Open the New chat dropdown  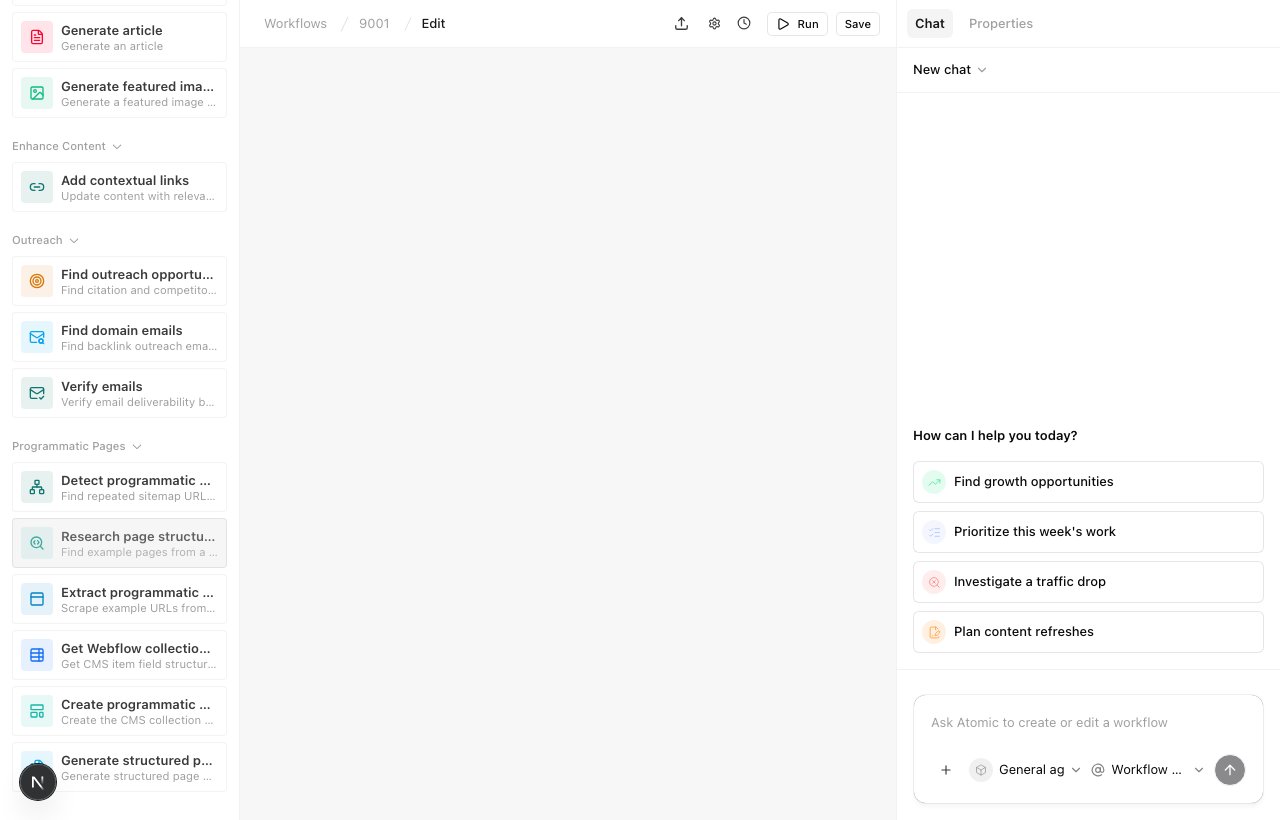pos(950,70)
